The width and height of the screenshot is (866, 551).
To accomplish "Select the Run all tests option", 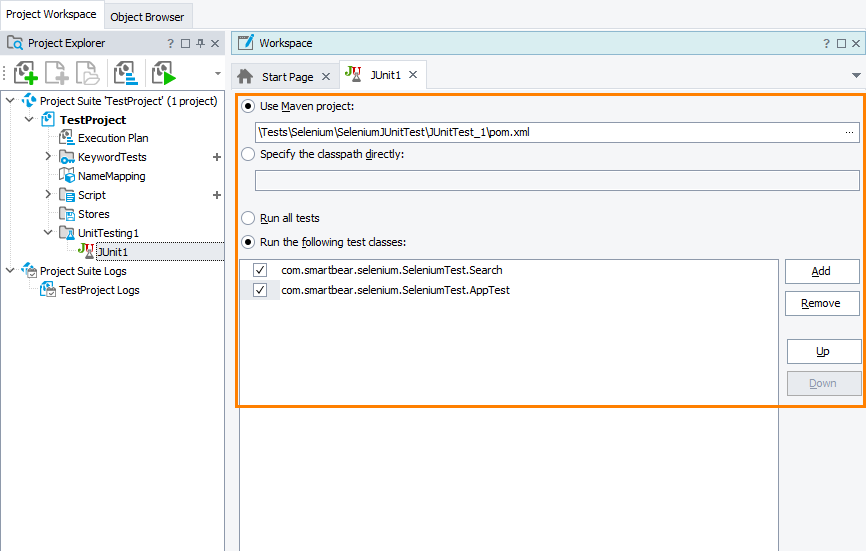I will point(247,218).
